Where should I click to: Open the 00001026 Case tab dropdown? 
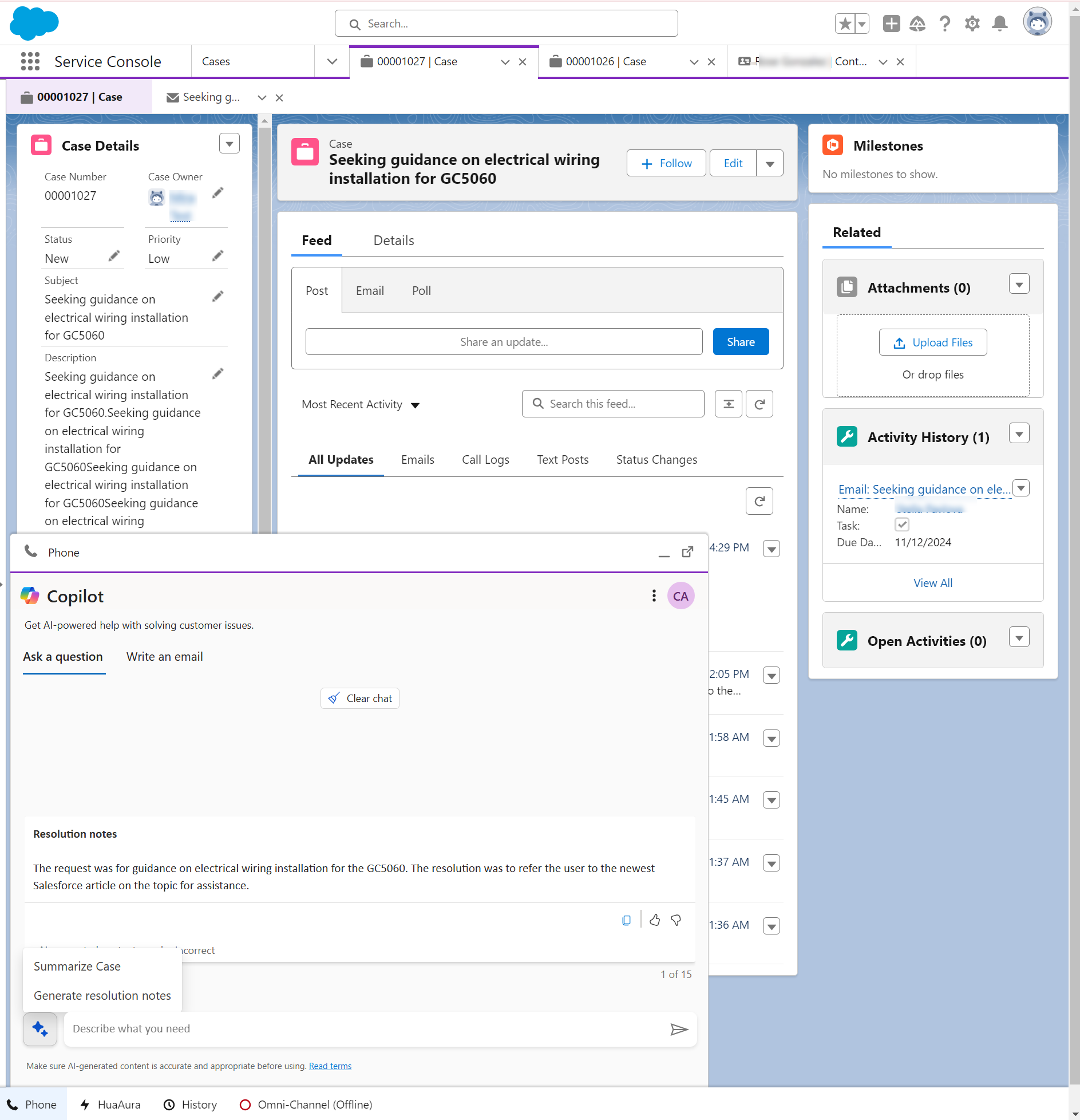pos(694,62)
